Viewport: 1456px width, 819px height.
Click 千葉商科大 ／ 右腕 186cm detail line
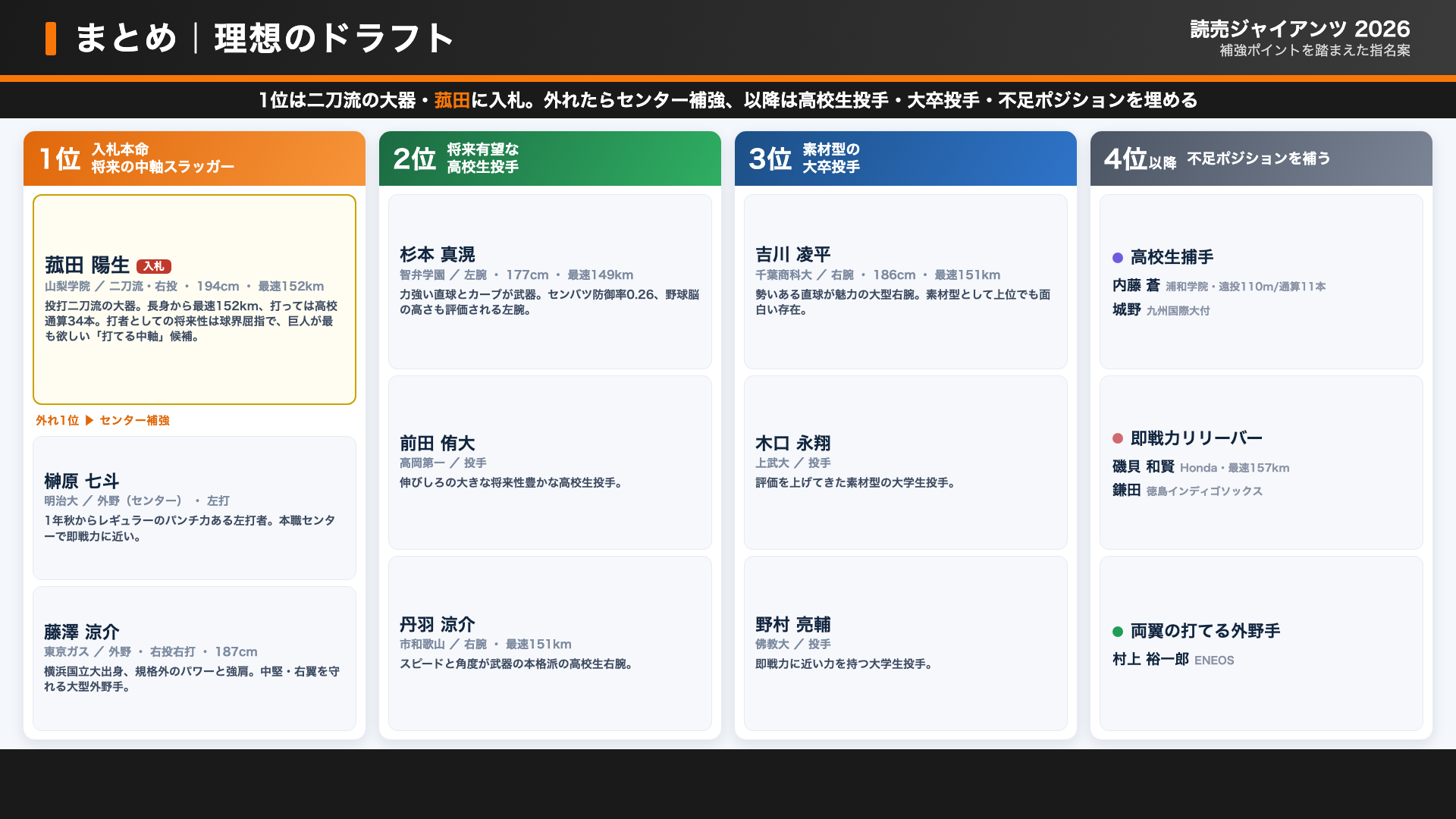pyautogui.click(x=878, y=275)
